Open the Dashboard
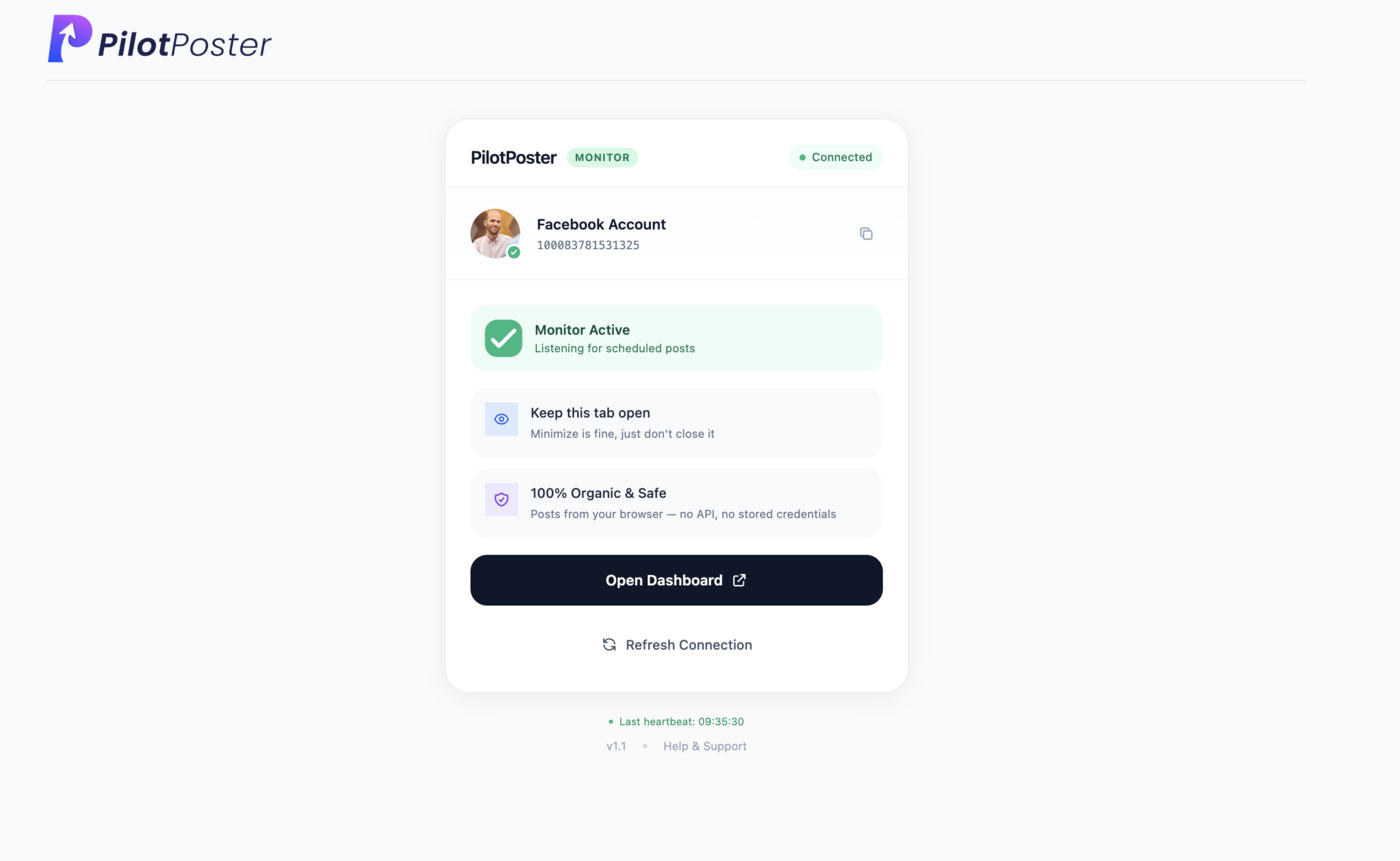Image resolution: width=1400 pixels, height=861 pixels. coord(677,580)
